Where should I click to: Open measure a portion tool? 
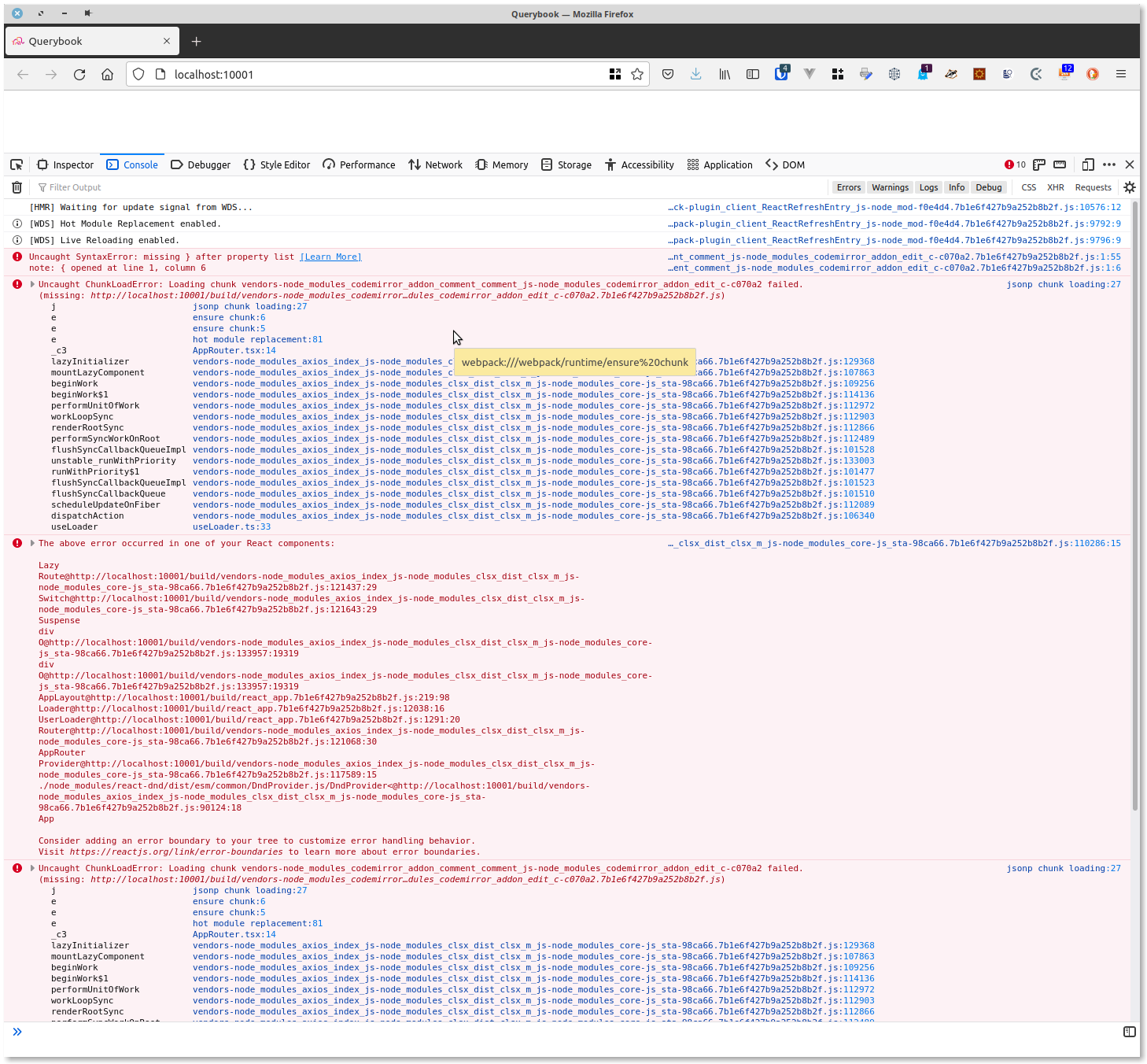[1060, 164]
